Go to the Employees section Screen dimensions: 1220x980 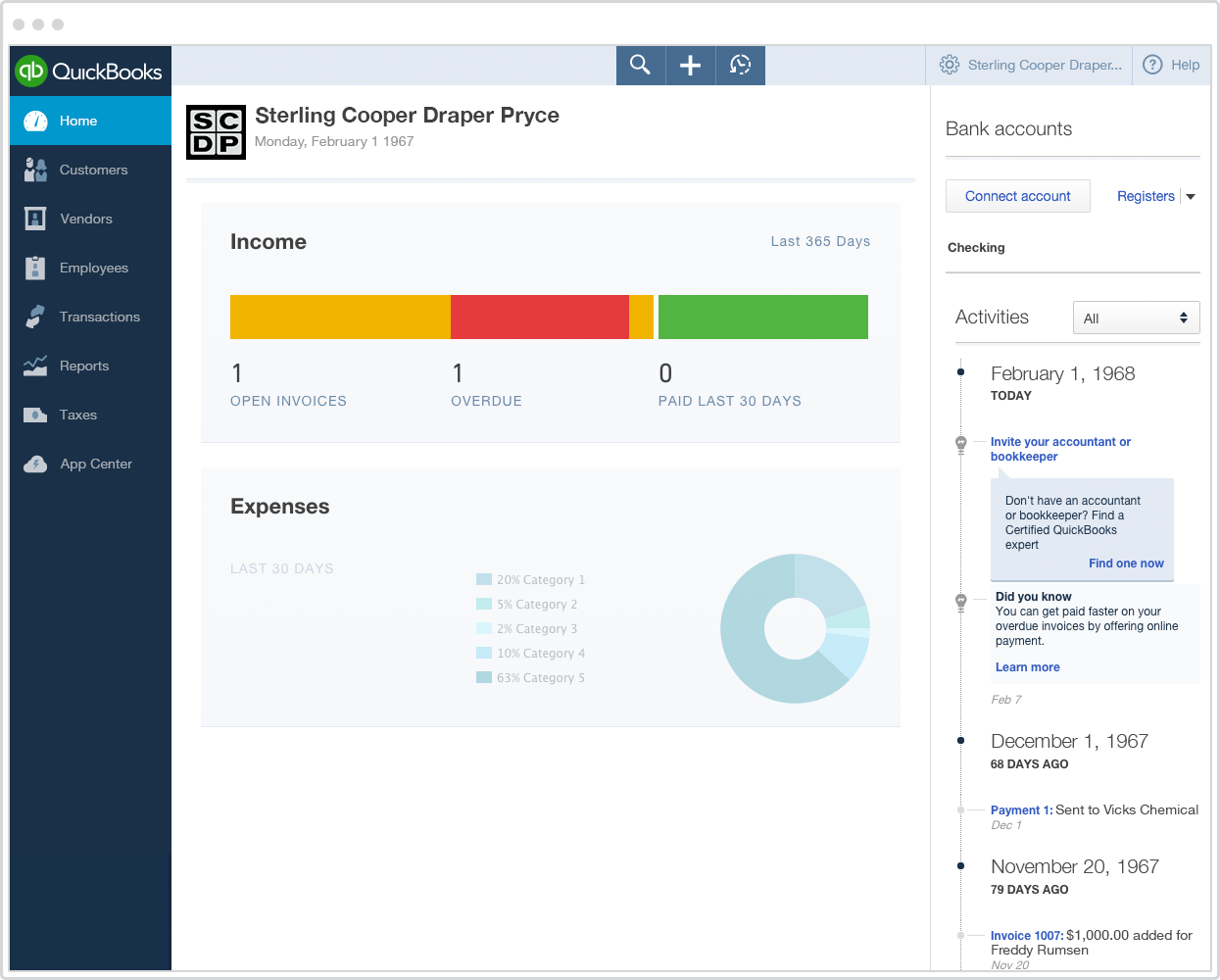(90, 268)
